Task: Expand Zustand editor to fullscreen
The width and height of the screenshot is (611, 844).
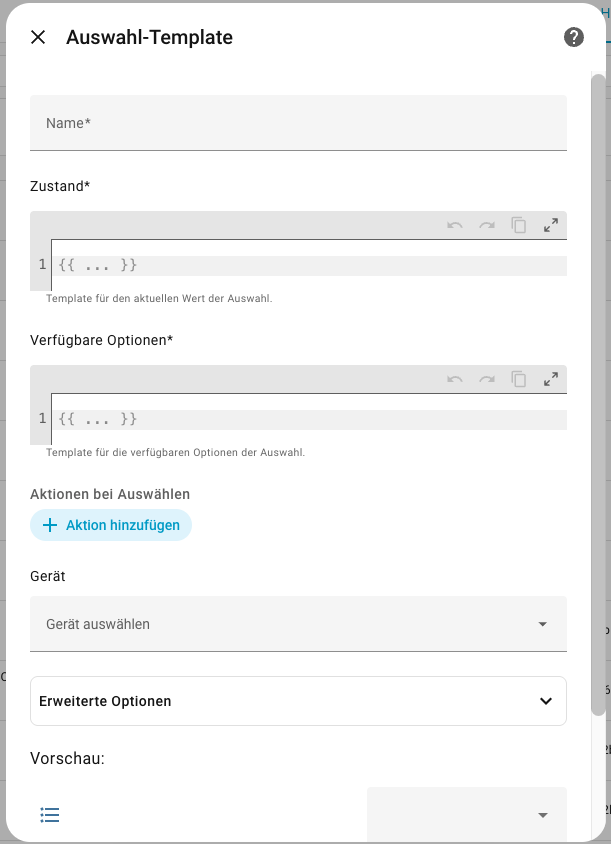Action: (x=551, y=225)
